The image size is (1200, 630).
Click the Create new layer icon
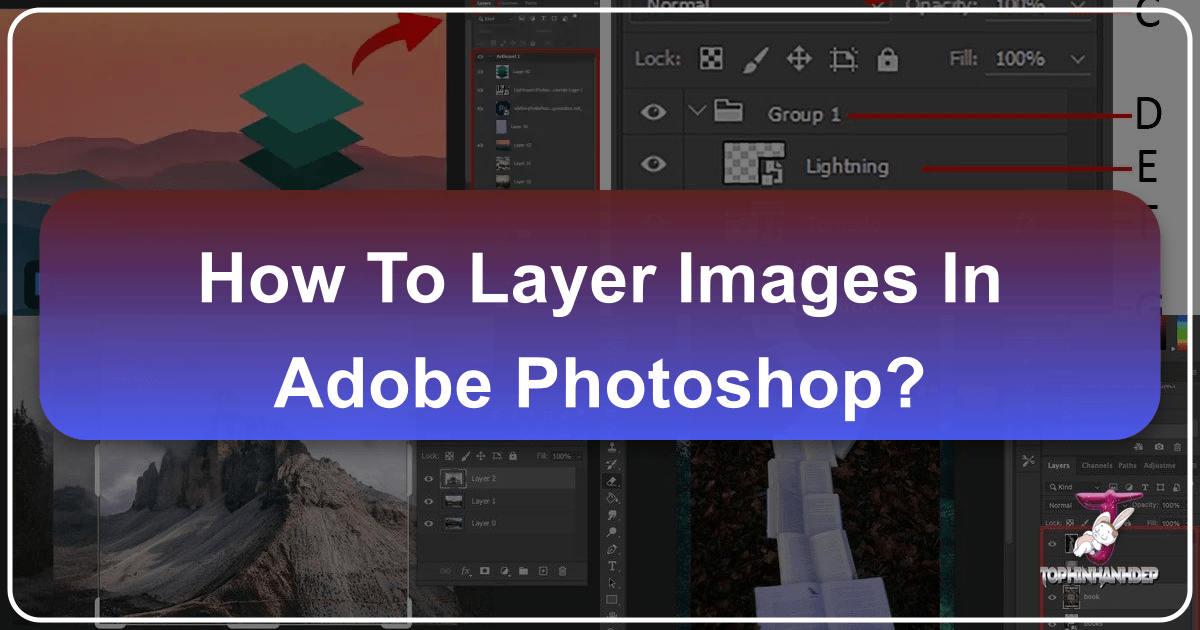pyautogui.click(x=543, y=570)
